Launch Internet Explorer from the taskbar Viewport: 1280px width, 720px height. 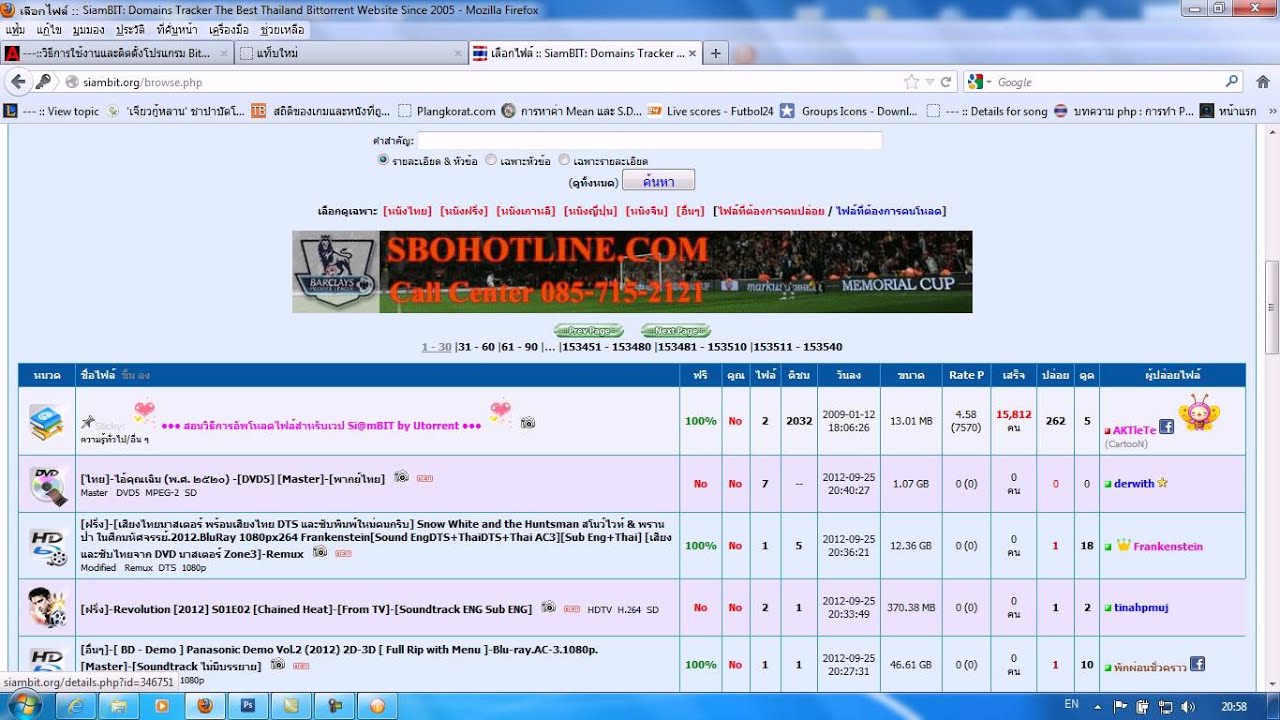pos(76,705)
